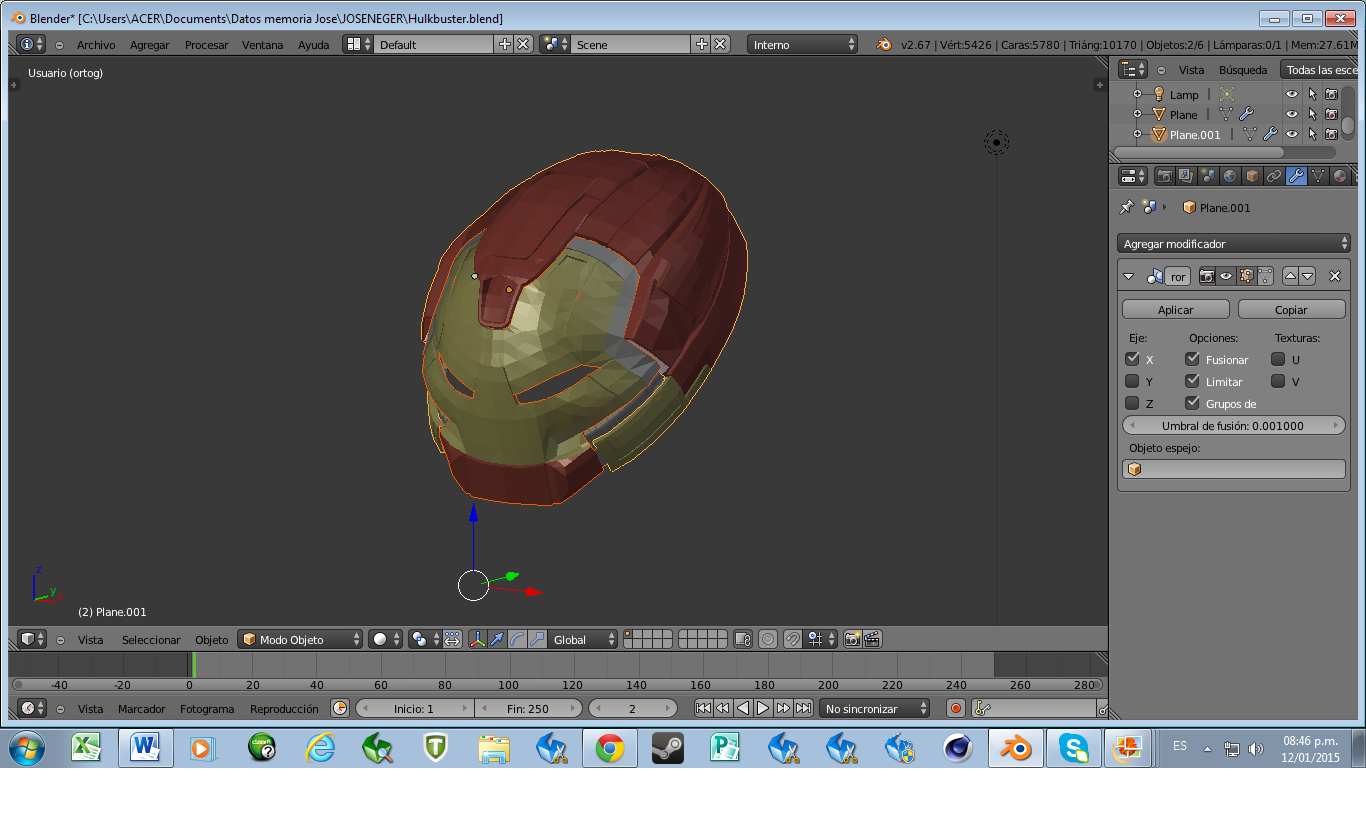1366x834 pixels.
Task: Toggle the X axis mirror checkbox
Action: [1132, 359]
